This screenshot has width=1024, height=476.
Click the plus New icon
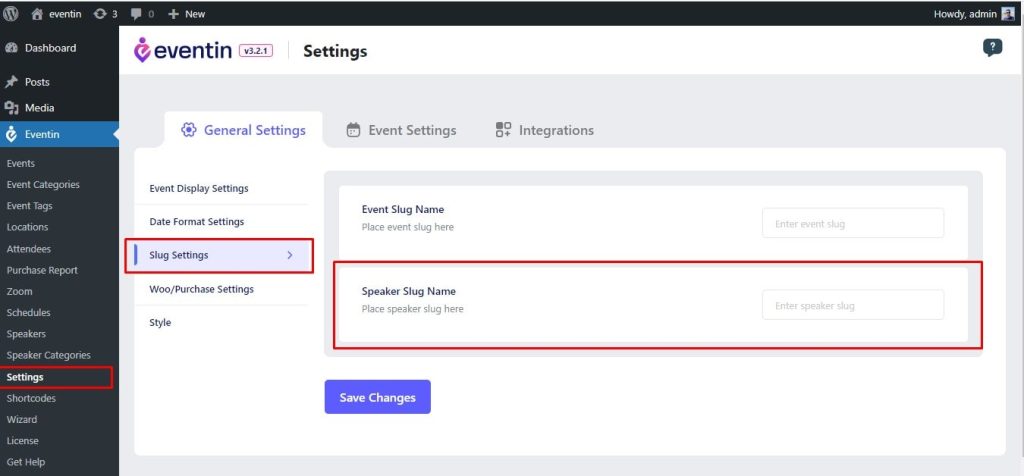point(173,14)
